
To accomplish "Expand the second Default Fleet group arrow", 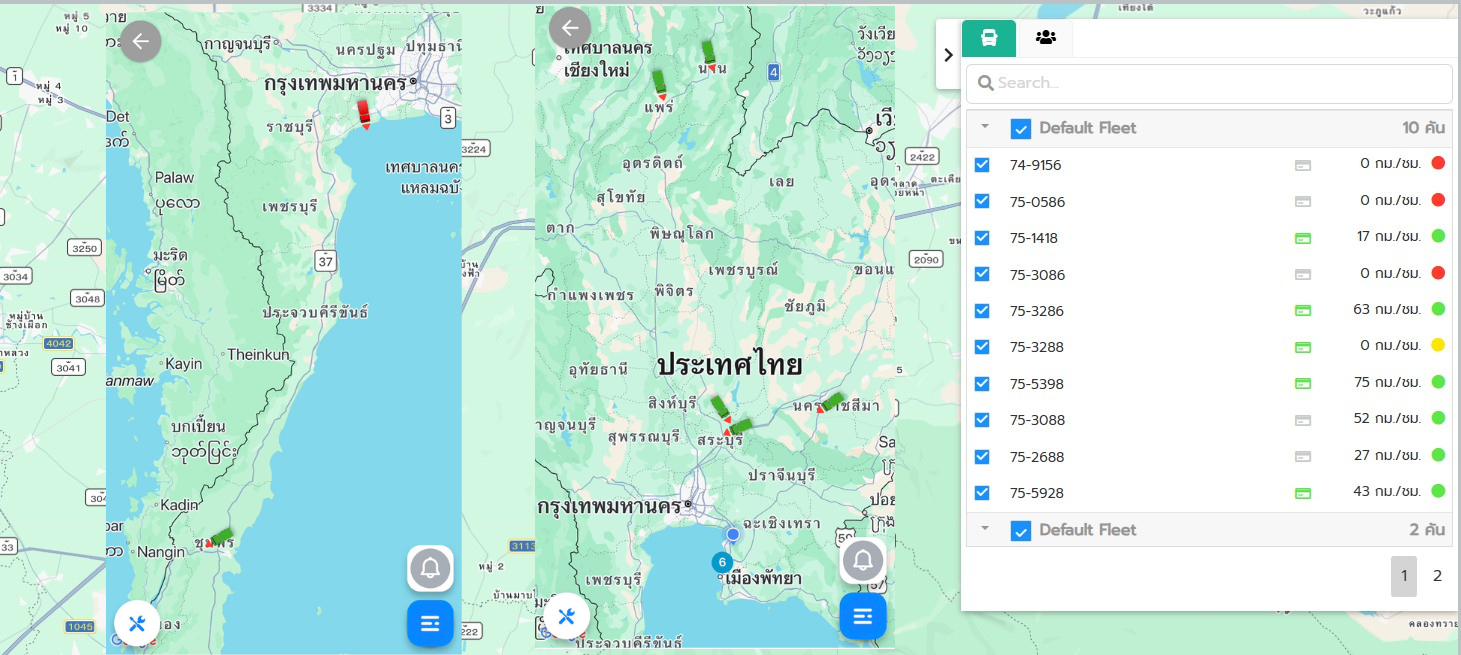I will coord(985,529).
